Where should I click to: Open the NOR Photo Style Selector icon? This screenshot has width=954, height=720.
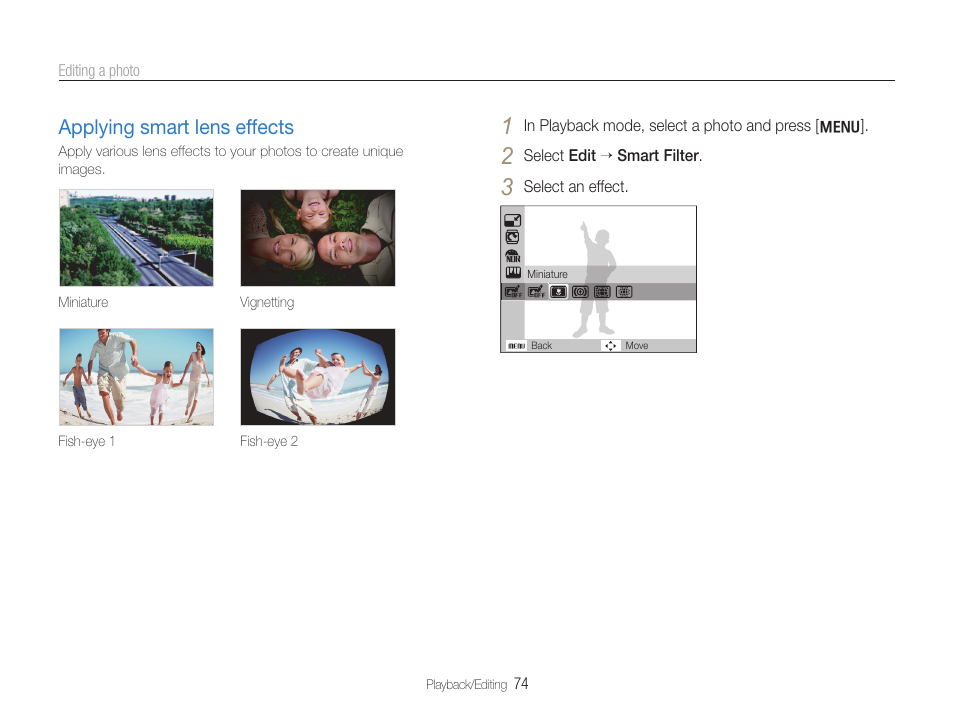(x=513, y=256)
